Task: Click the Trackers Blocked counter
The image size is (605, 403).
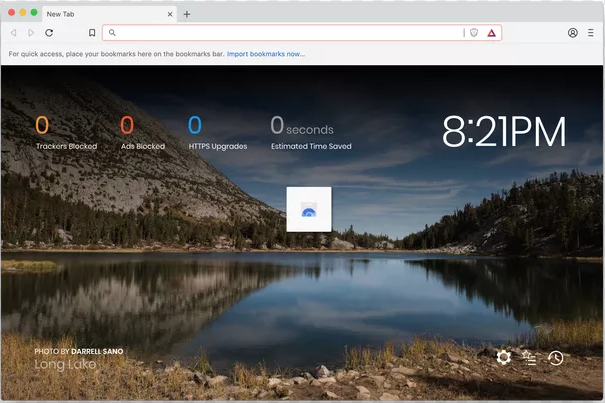Action: [66, 134]
